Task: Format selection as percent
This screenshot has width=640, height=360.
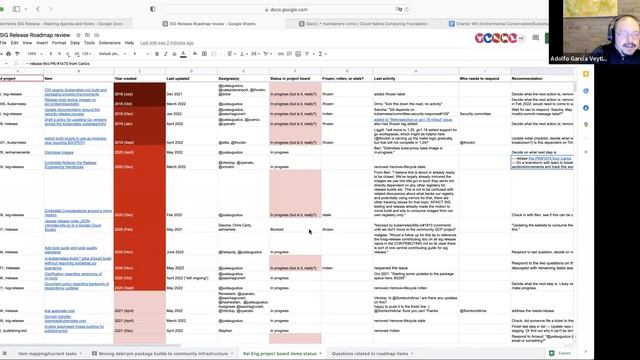Action: pos(60,54)
